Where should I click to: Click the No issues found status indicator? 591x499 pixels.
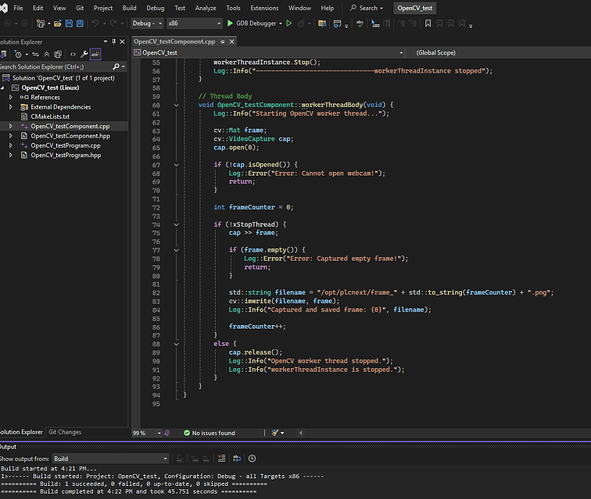209,433
